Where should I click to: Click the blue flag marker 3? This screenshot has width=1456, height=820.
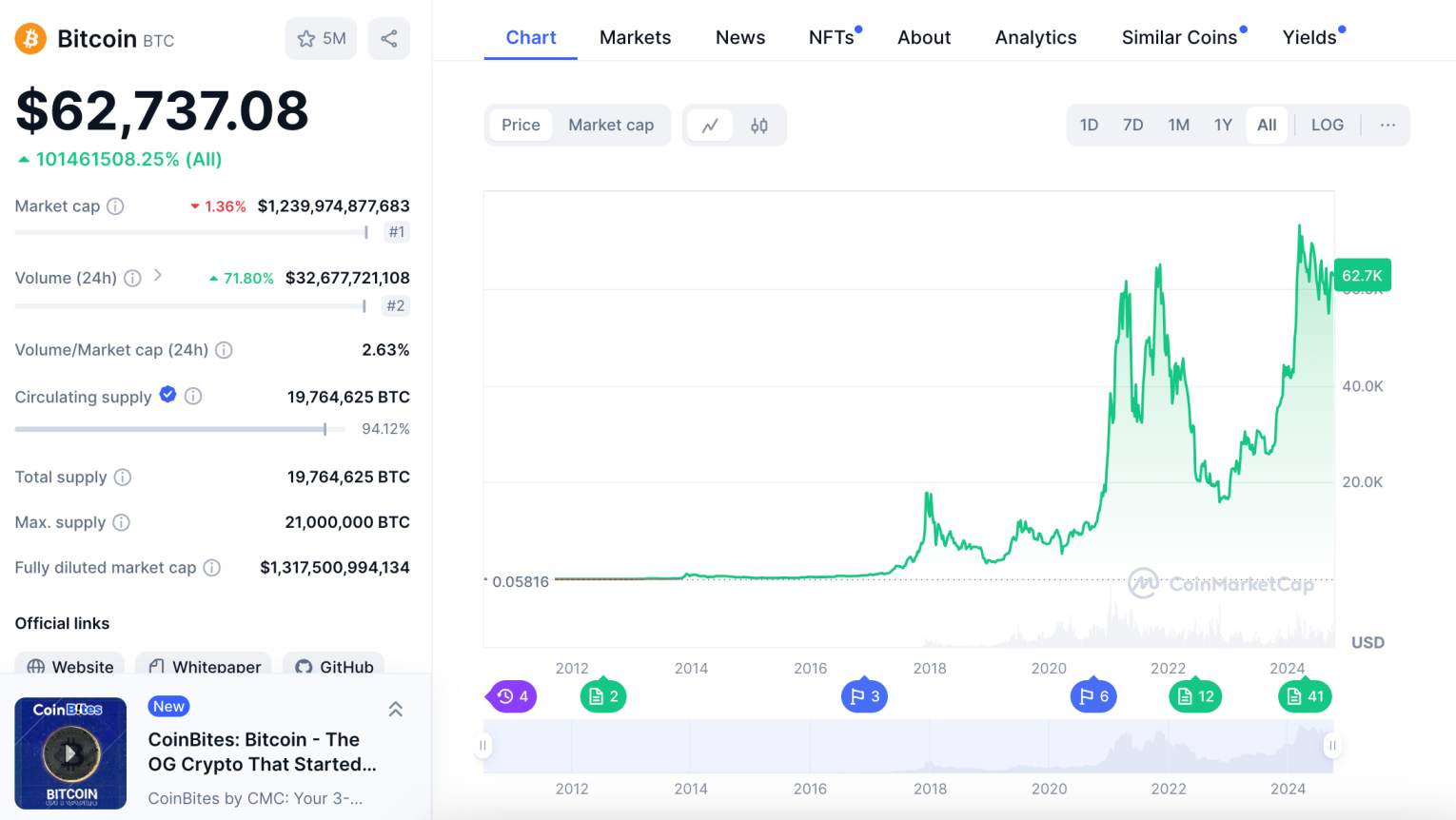click(864, 696)
